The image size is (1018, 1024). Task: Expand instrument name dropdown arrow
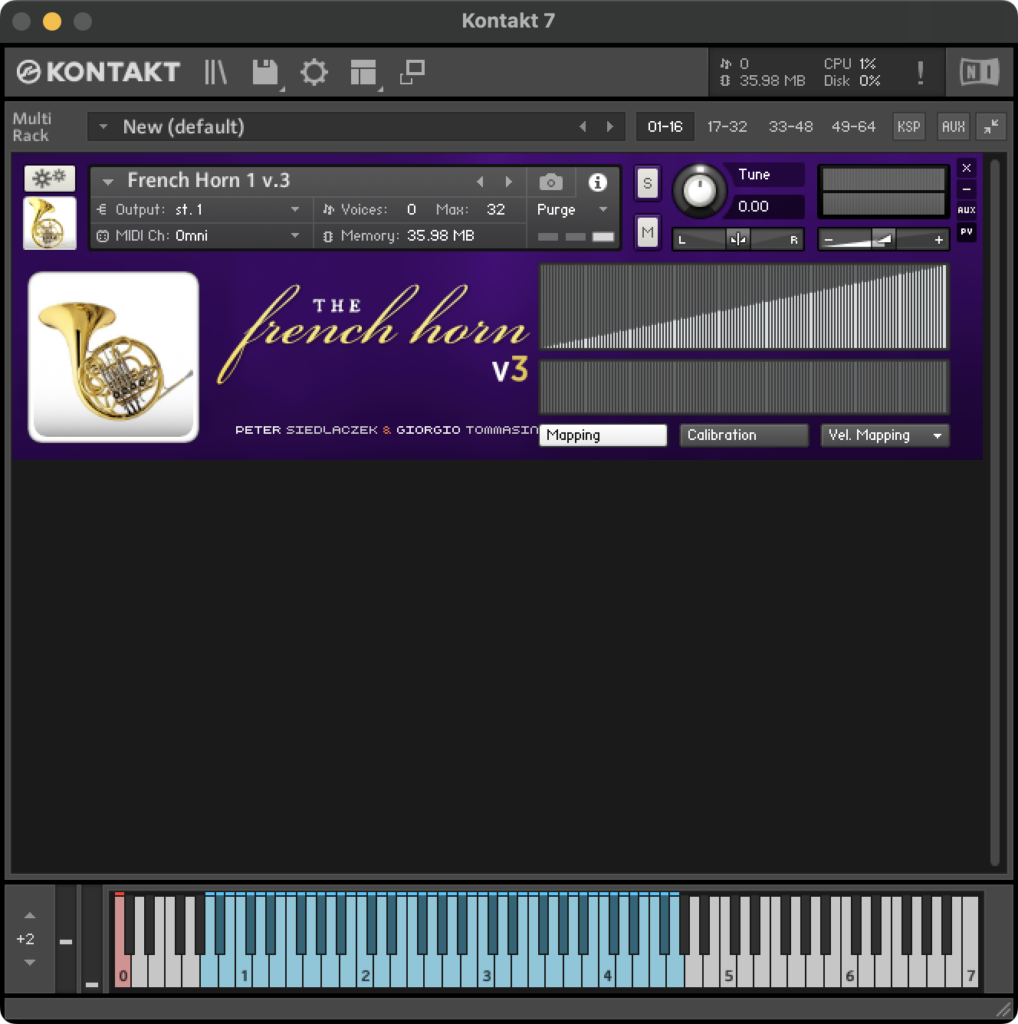(108, 182)
